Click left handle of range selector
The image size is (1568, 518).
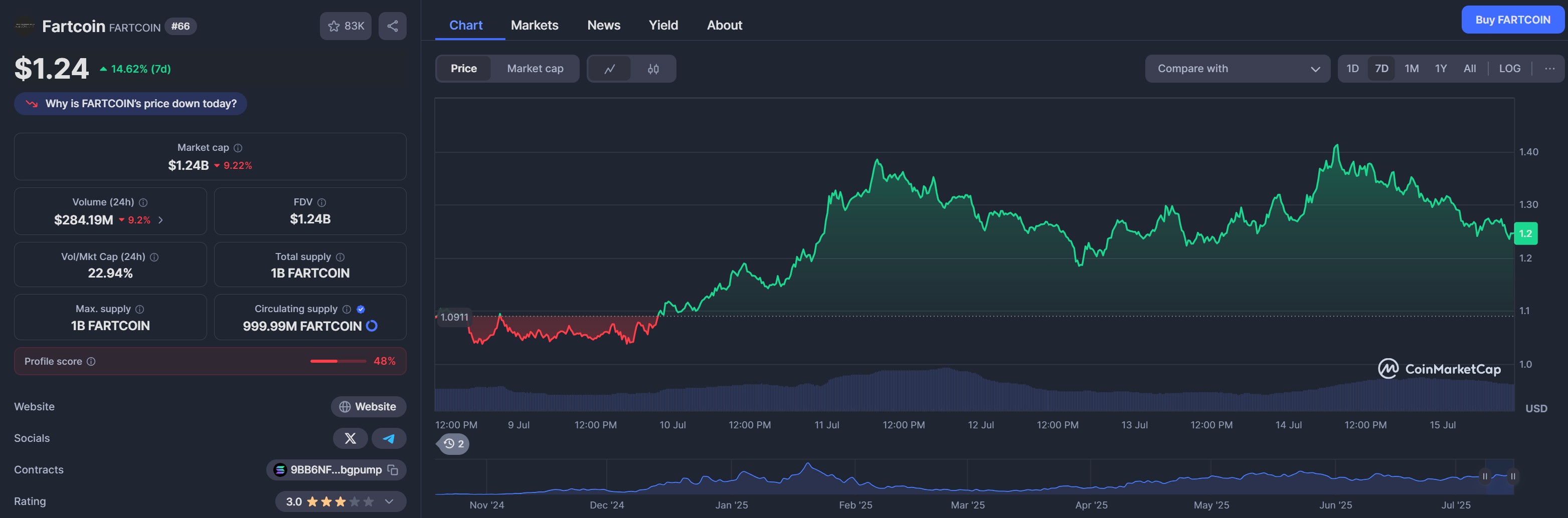[1485, 476]
